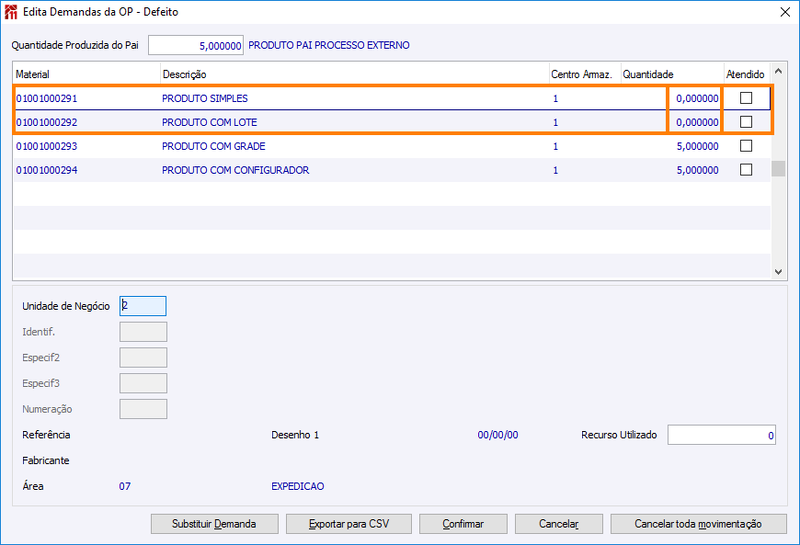Click quantity 5,000000 of PRODUTO COM CONFIGURADOR
Screen dimensions: 800x545
(x=697, y=170)
